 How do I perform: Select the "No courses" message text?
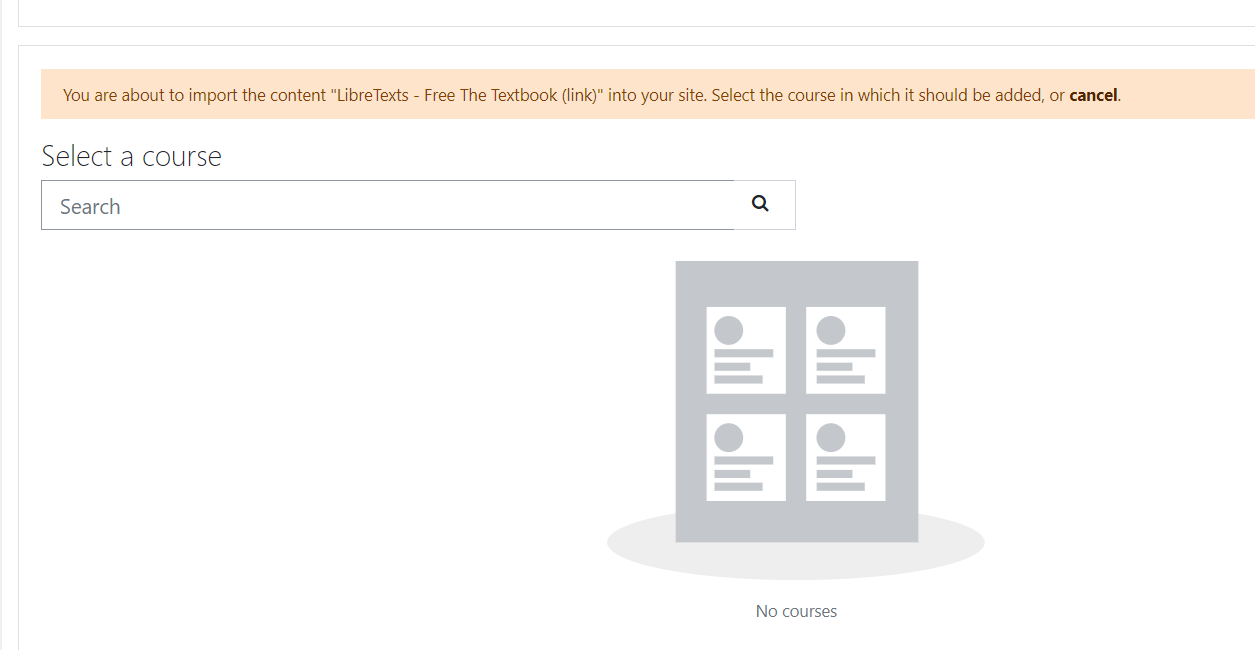pos(796,611)
